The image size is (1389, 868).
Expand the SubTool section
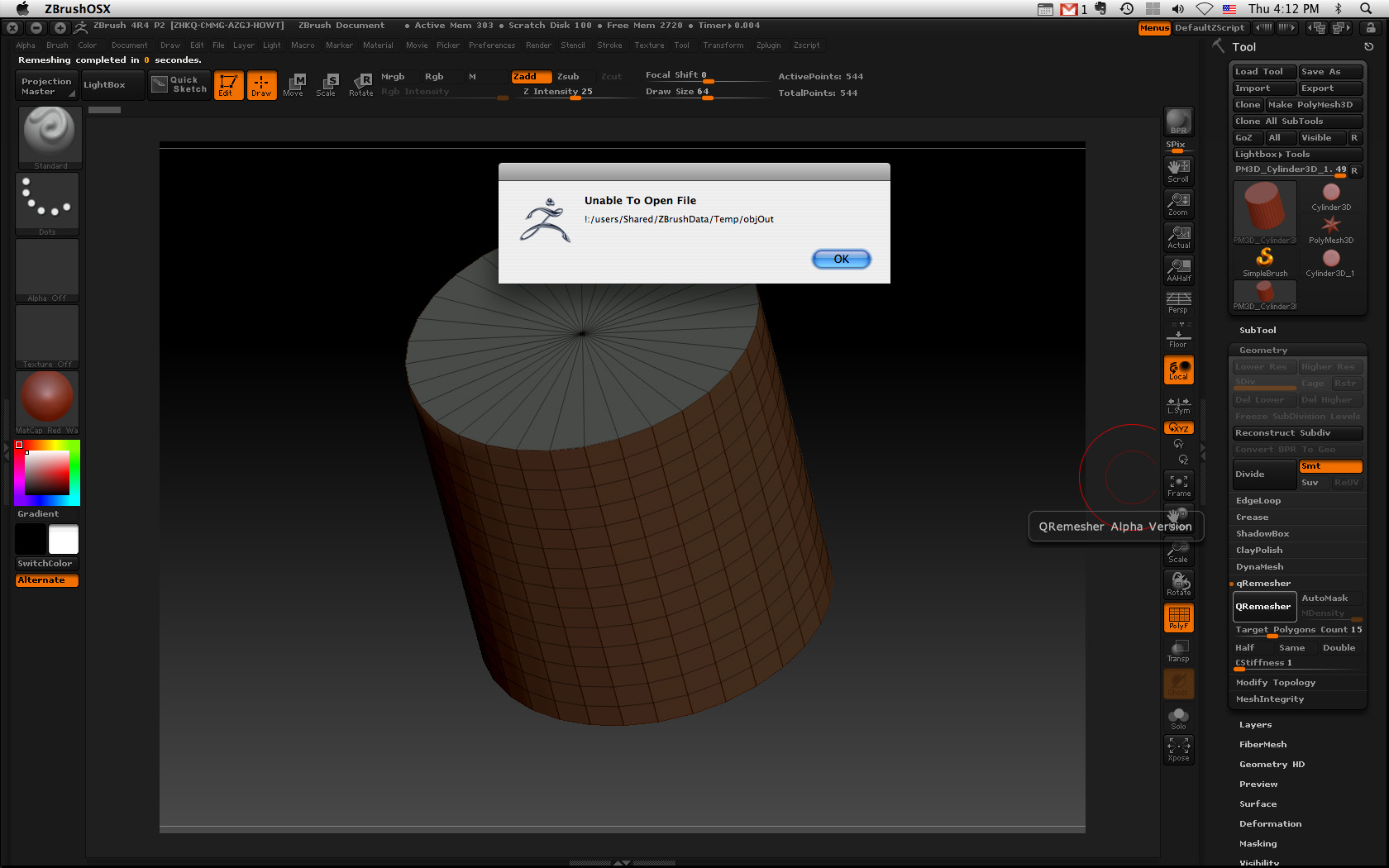(1258, 330)
